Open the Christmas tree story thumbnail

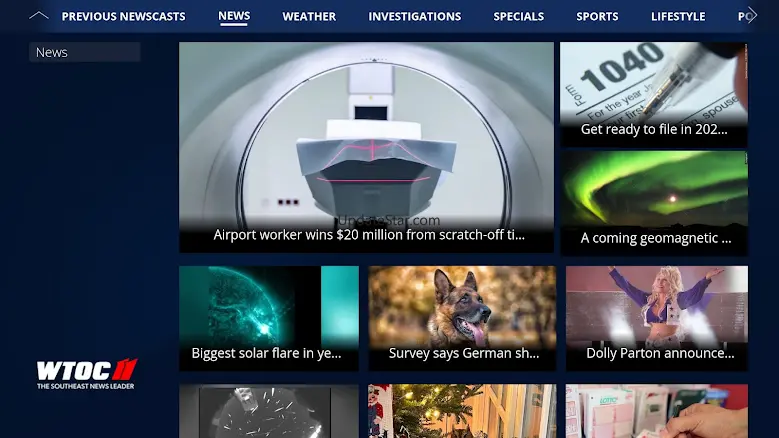click(x=462, y=411)
